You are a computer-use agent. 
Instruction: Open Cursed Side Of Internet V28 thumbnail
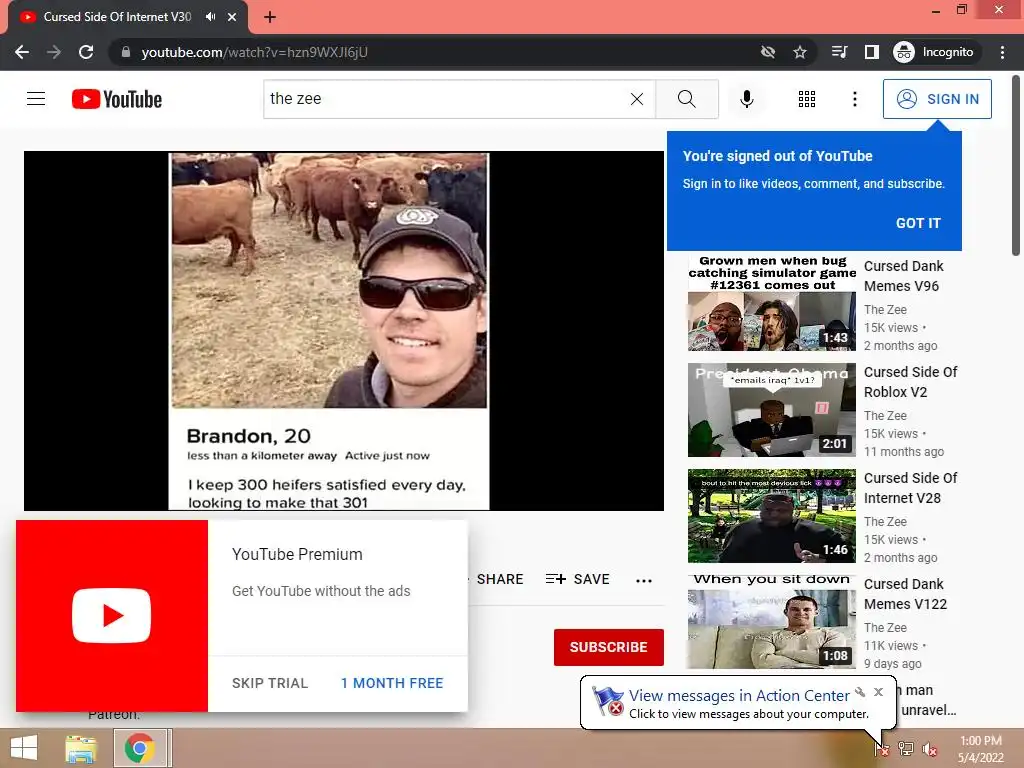[x=771, y=516]
